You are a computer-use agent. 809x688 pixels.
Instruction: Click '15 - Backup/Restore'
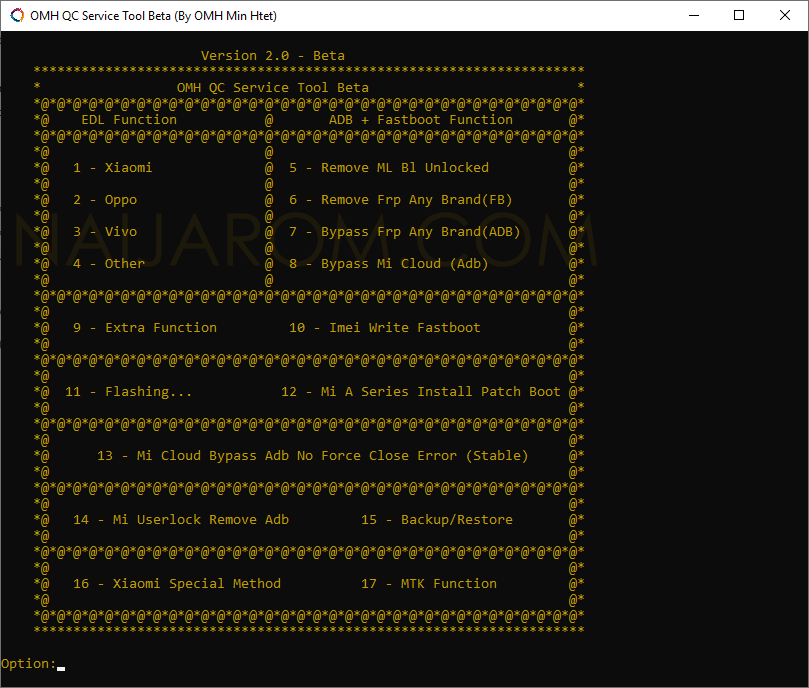click(437, 520)
